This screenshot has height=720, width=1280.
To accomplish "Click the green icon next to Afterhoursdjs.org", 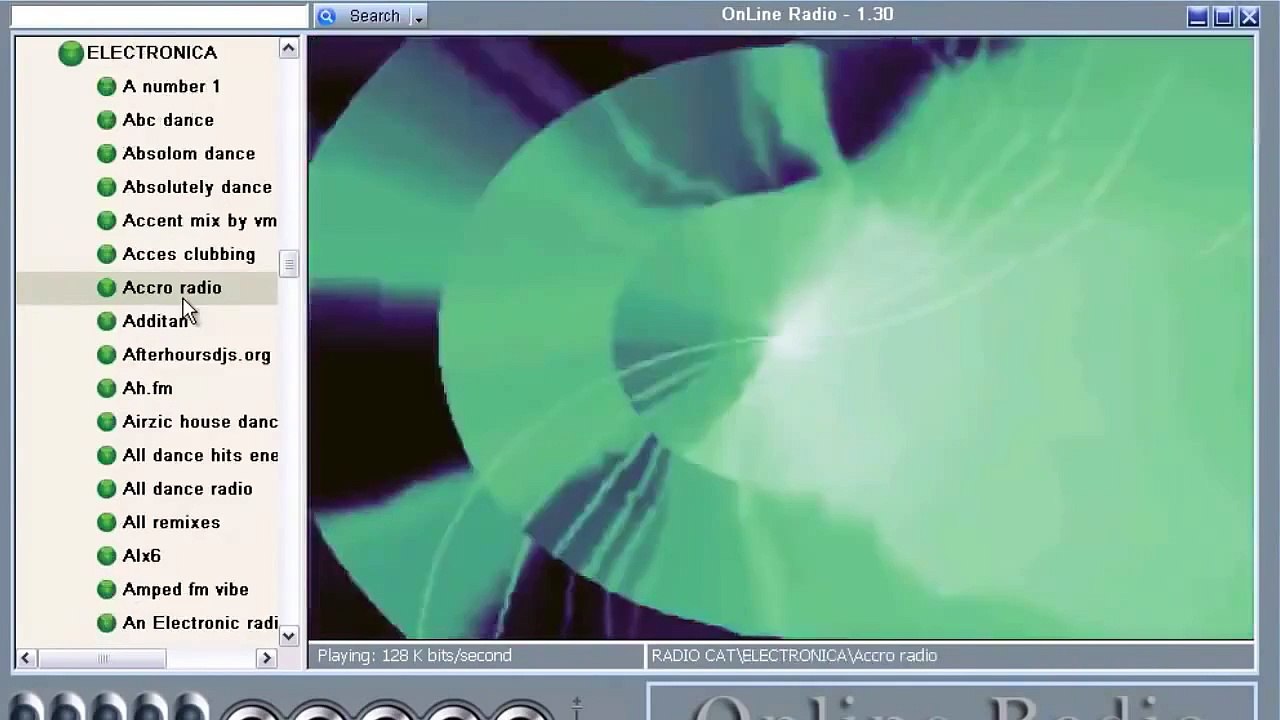I will coord(107,355).
